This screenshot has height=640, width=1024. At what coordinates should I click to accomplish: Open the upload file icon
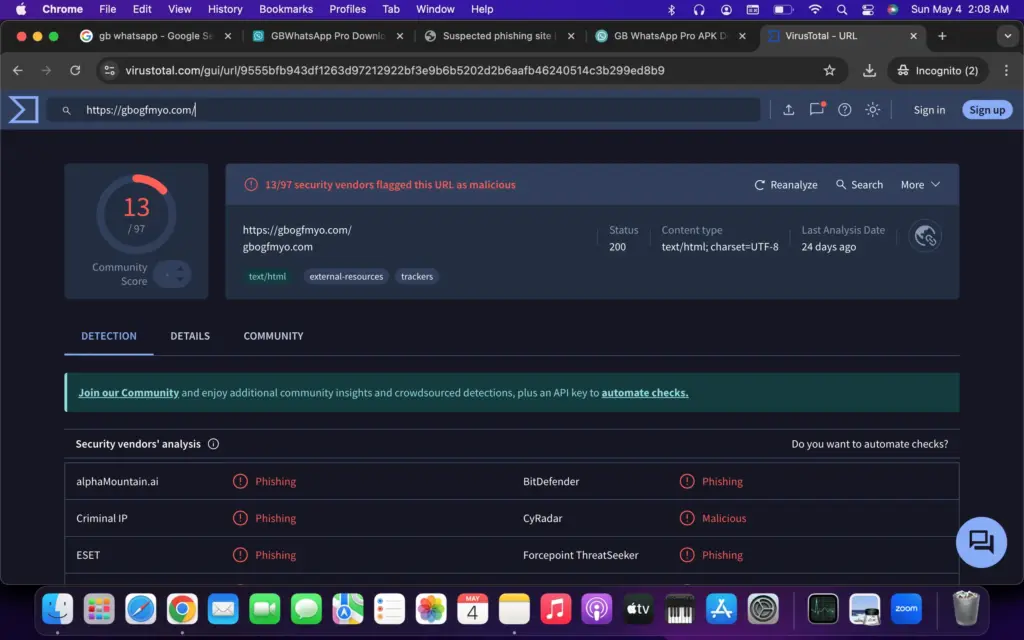point(788,110)
